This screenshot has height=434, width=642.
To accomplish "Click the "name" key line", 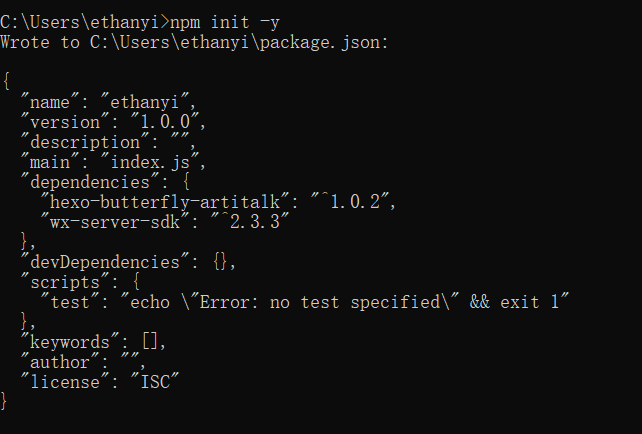I will [109, 102].
